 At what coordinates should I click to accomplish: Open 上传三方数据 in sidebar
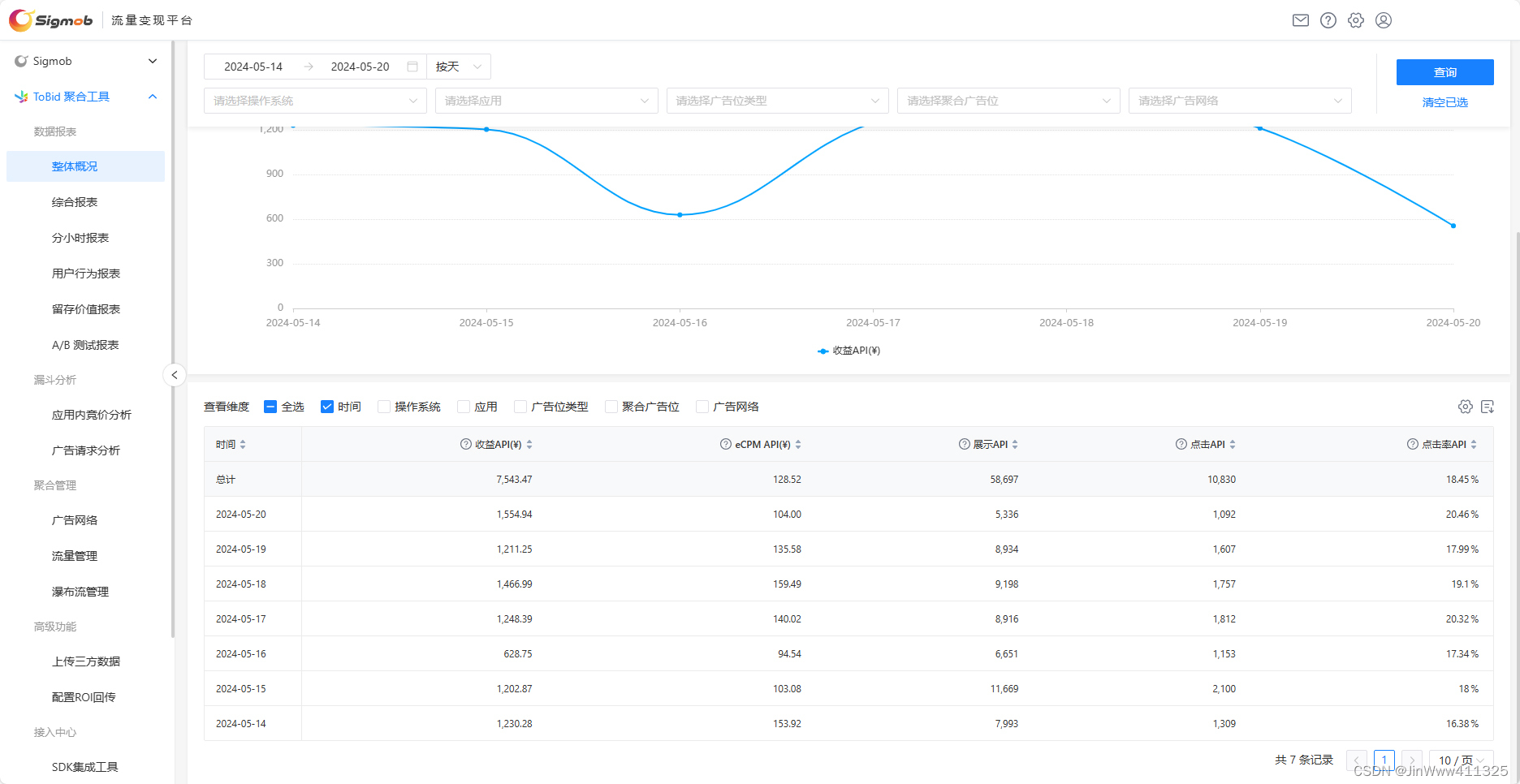coord(85,661)
